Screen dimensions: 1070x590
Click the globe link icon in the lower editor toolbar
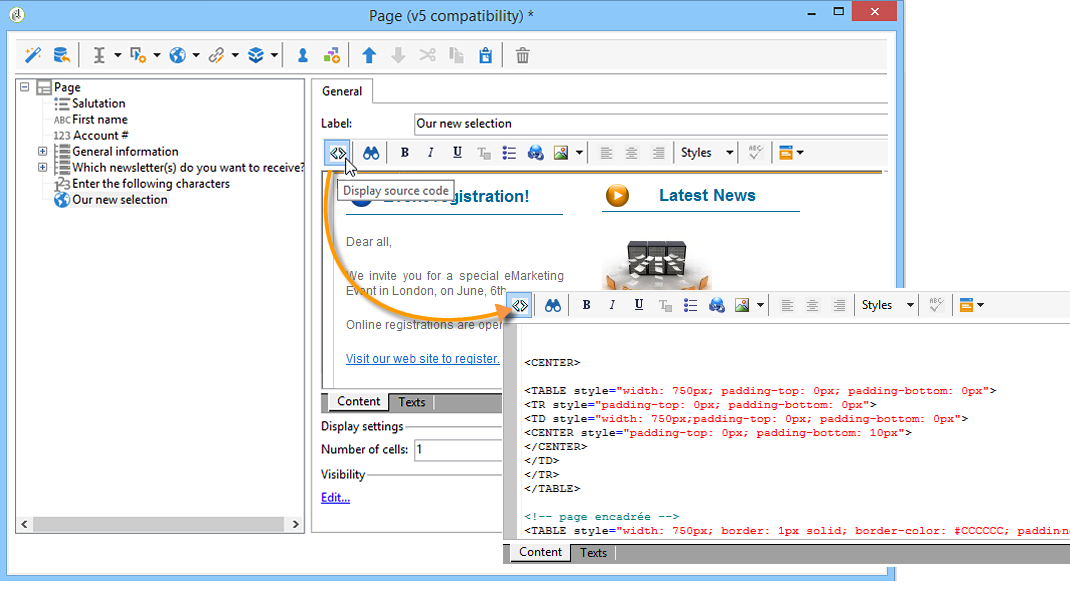tap(716, 305)
